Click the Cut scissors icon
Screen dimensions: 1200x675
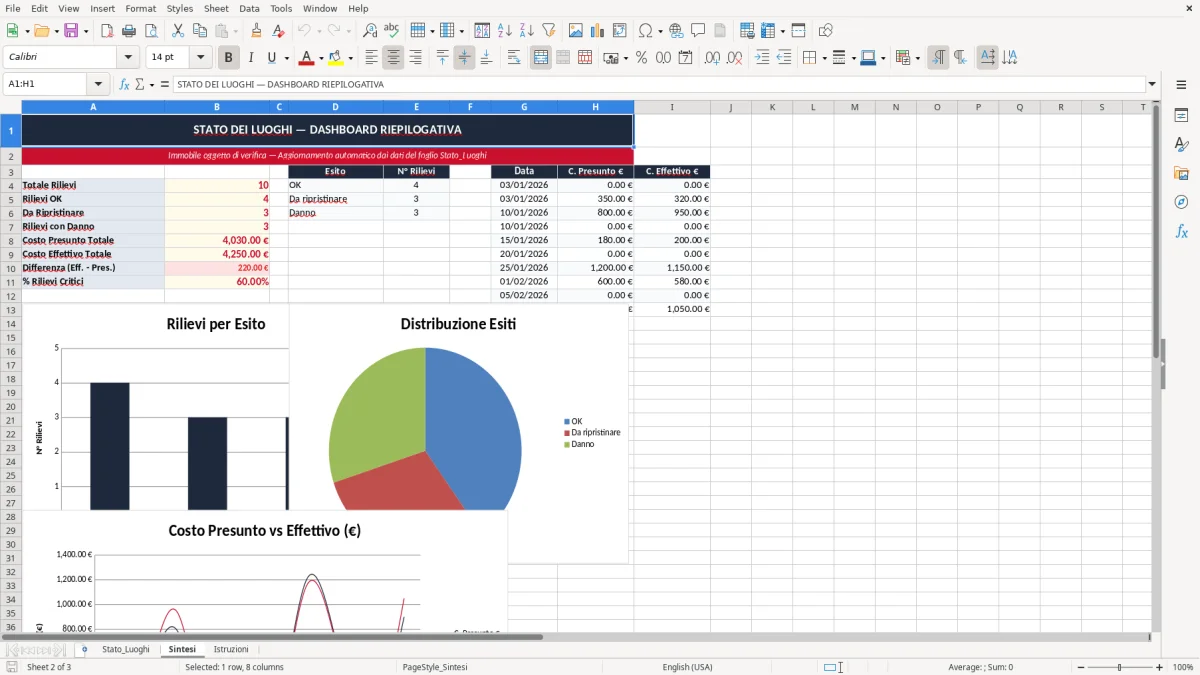[x=177, y=31]
